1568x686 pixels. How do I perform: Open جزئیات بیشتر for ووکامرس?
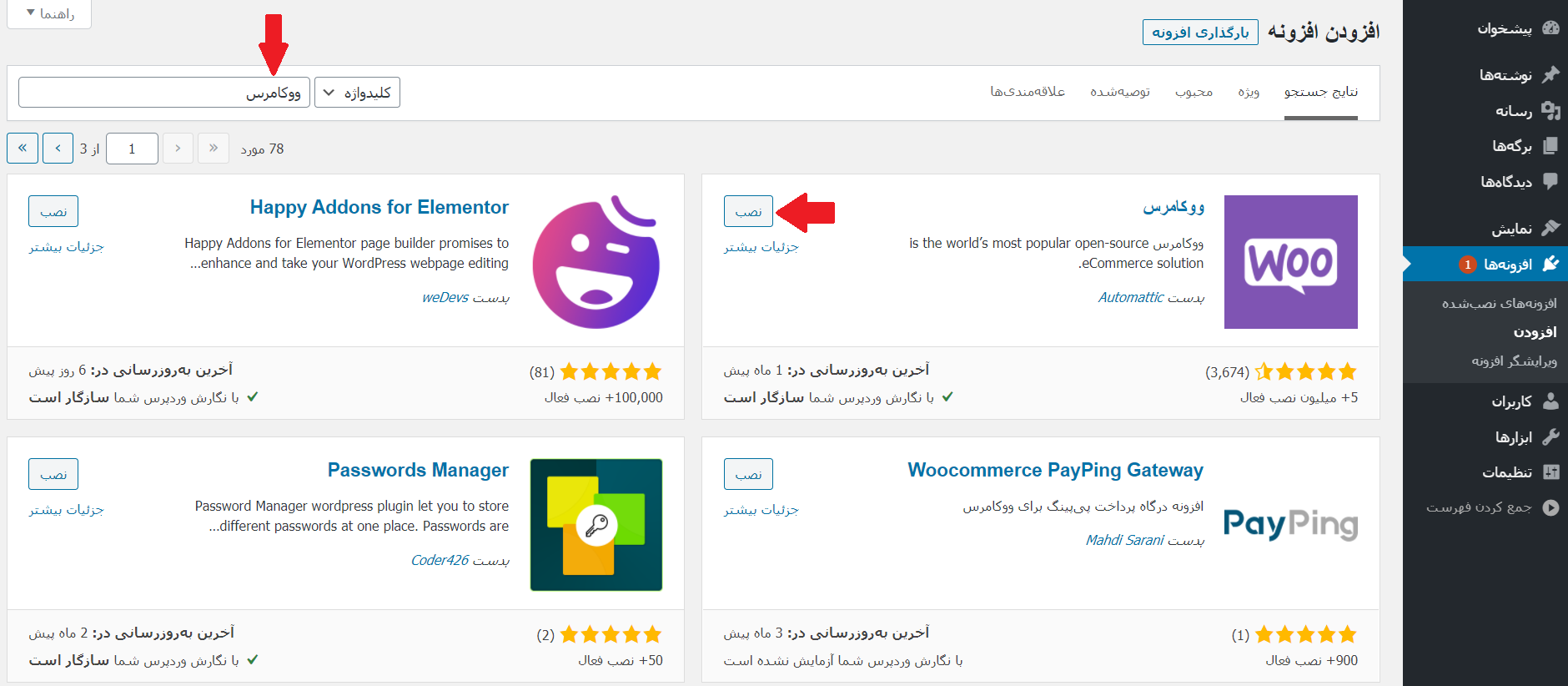click(x=761, y=247)
